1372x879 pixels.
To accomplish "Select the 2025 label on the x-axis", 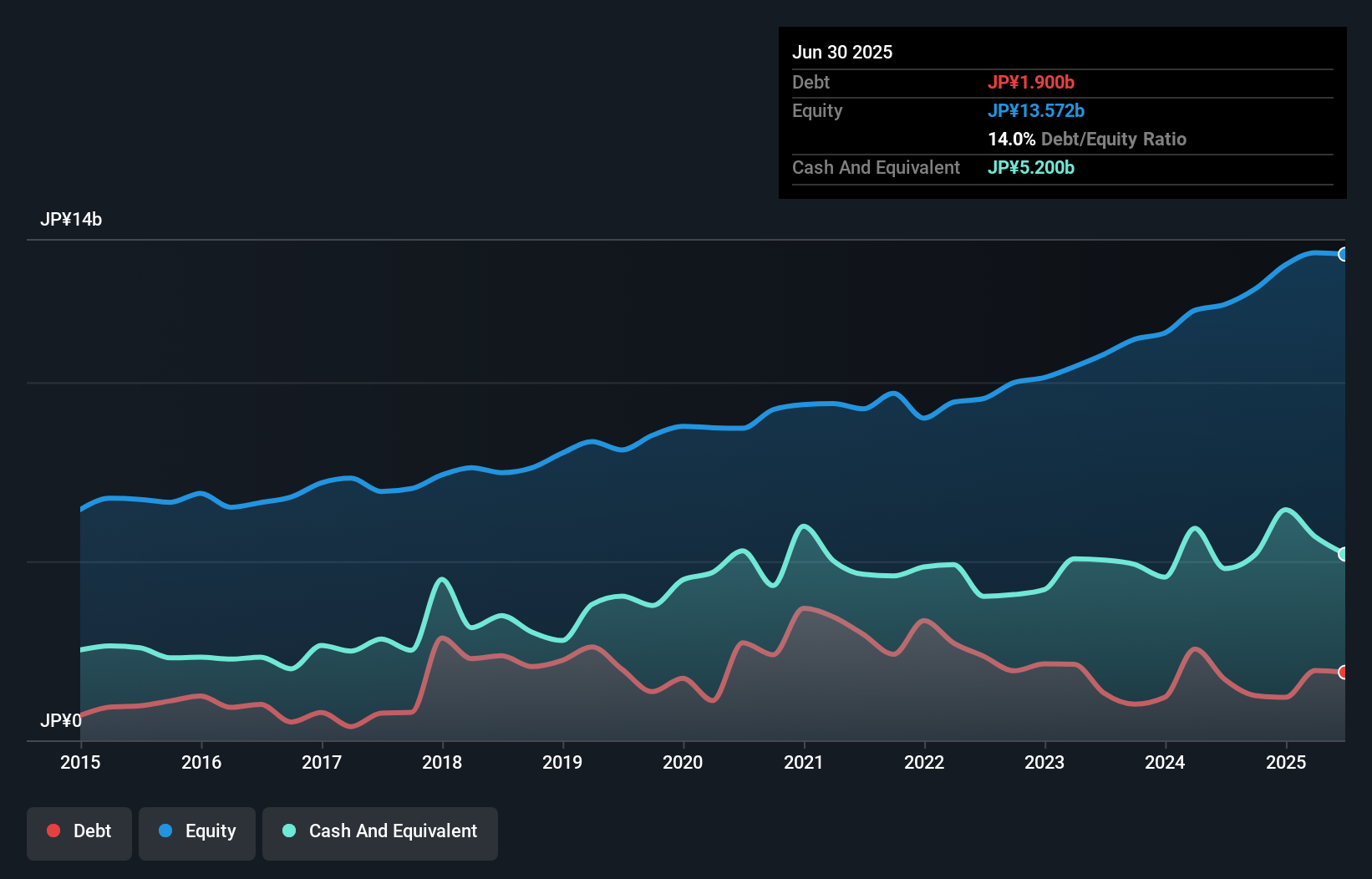I will pos(1286,762).
